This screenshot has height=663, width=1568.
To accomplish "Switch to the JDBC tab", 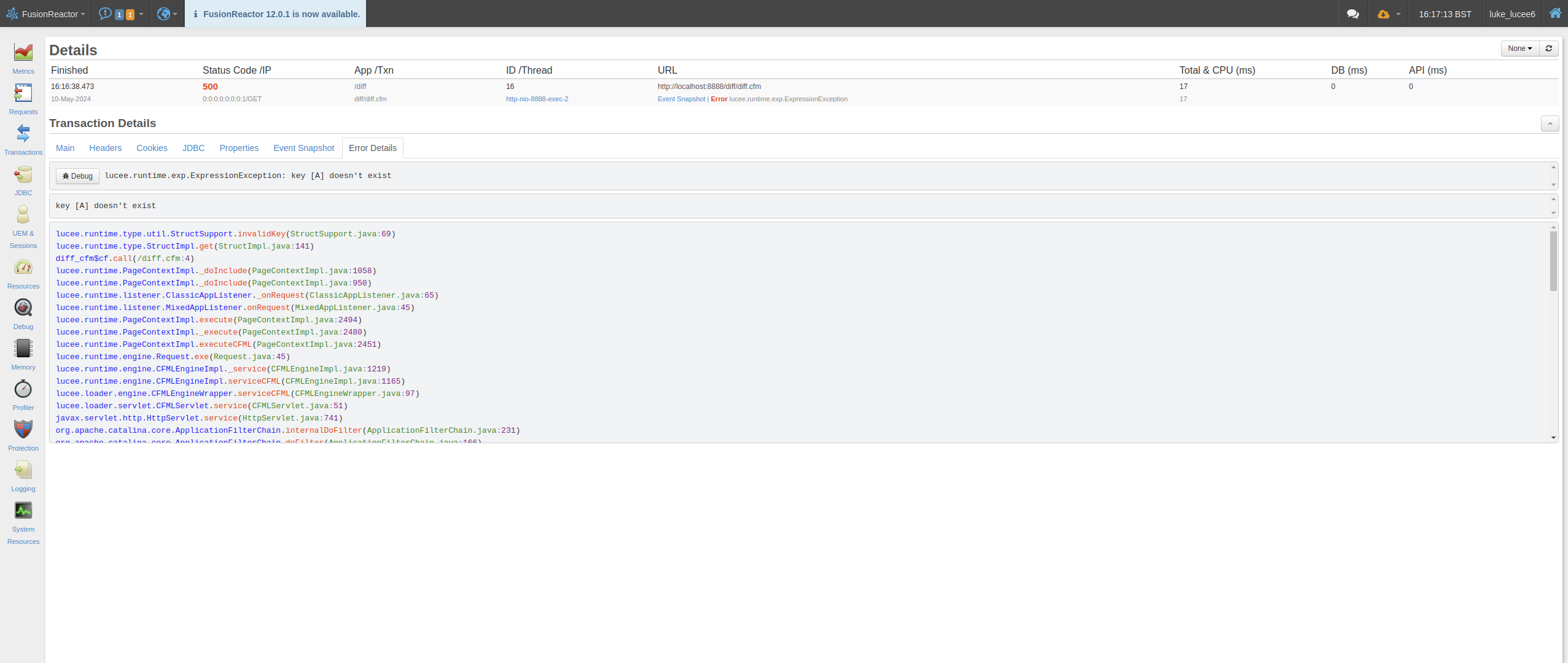I will [x=193, y=148].
